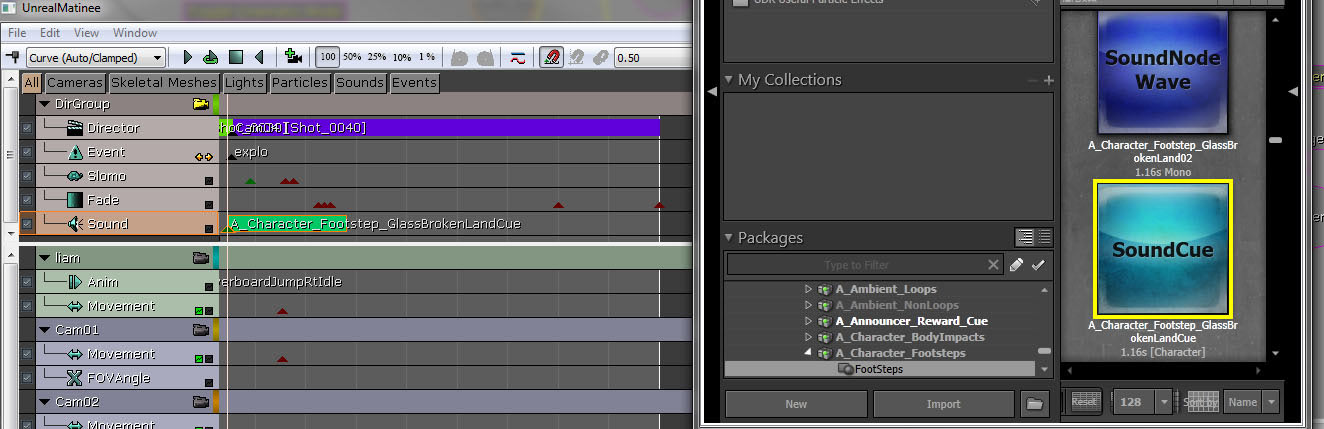Open the Curve (Auto/Clamped) dropdown
Image resolution: width=1324 pixels, height=429 pixels.
point(96,58)
